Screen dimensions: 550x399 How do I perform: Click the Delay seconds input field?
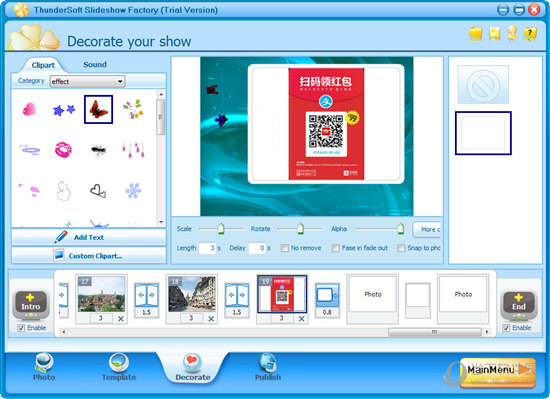point(257,248)
